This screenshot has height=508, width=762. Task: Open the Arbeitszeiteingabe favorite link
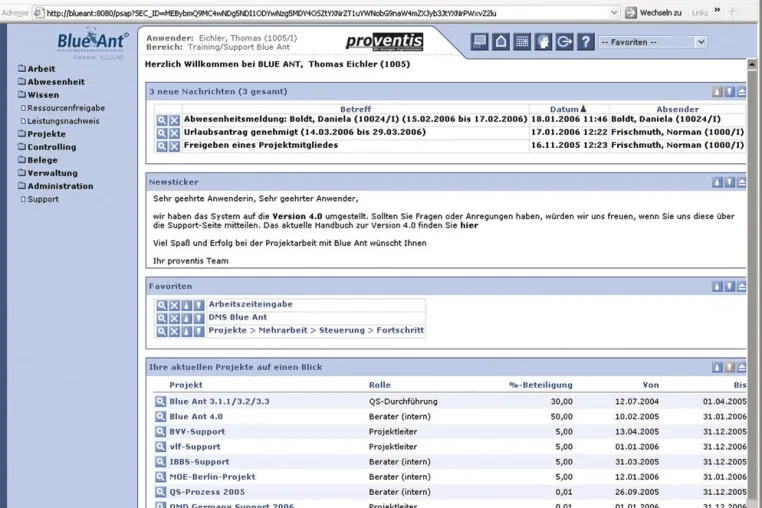pos(250,304)
